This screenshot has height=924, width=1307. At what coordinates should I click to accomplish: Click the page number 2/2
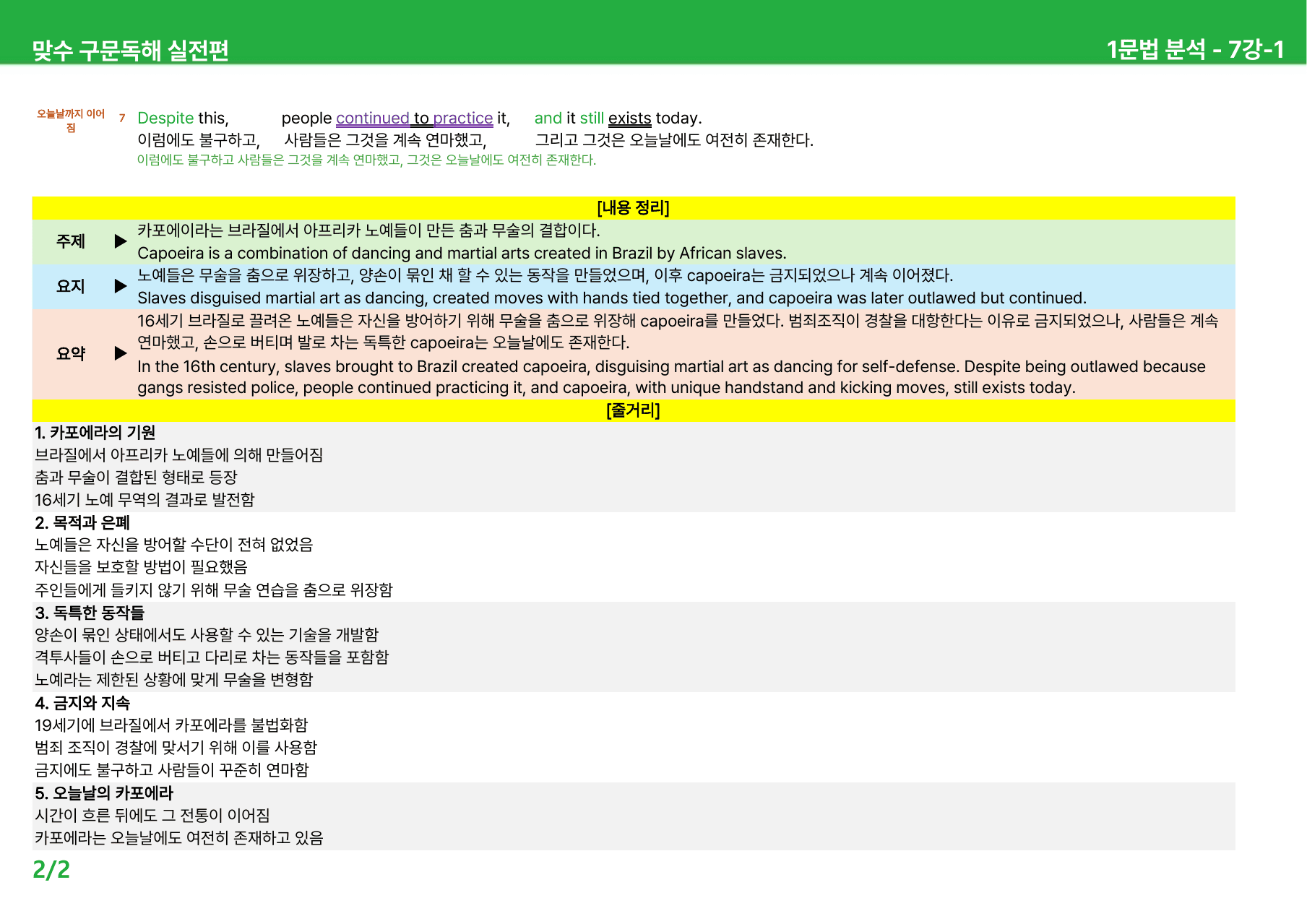(x=51, y=869)
